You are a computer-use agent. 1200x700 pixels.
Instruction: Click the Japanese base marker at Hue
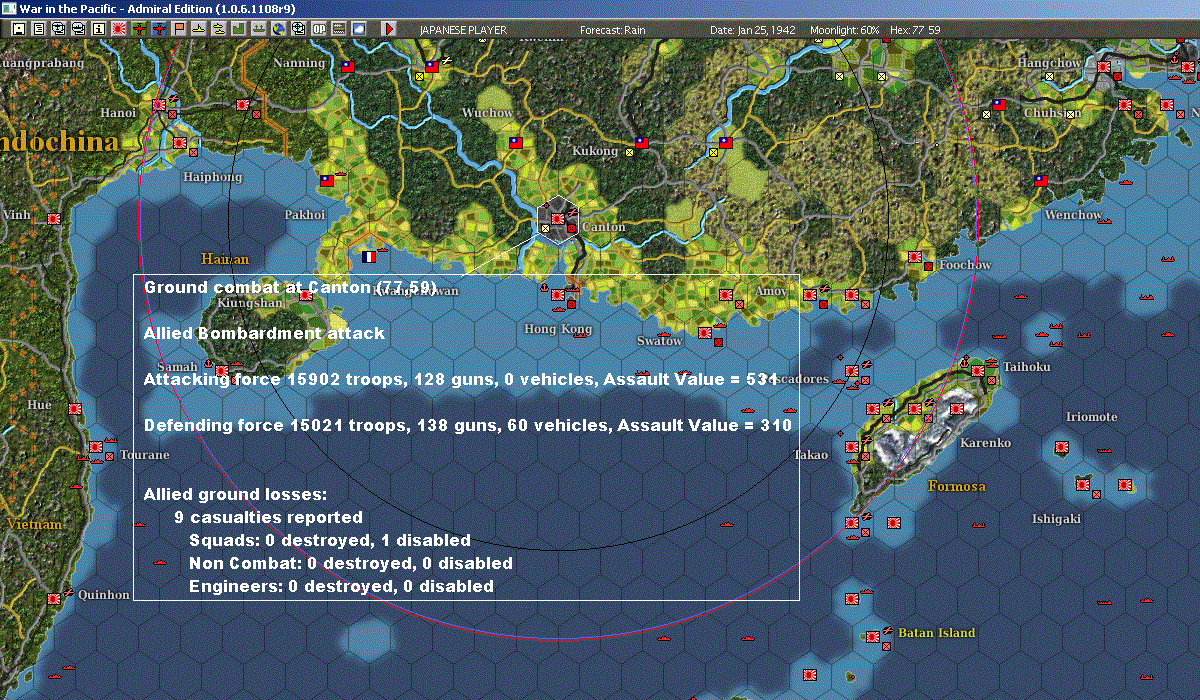click(74, 408)
